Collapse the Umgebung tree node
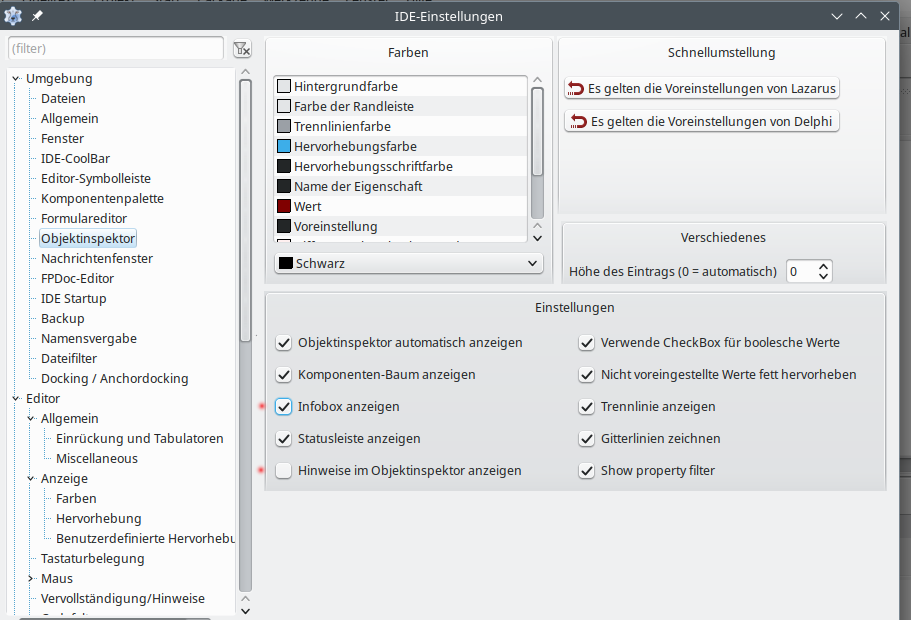 [x=15, y=79]
